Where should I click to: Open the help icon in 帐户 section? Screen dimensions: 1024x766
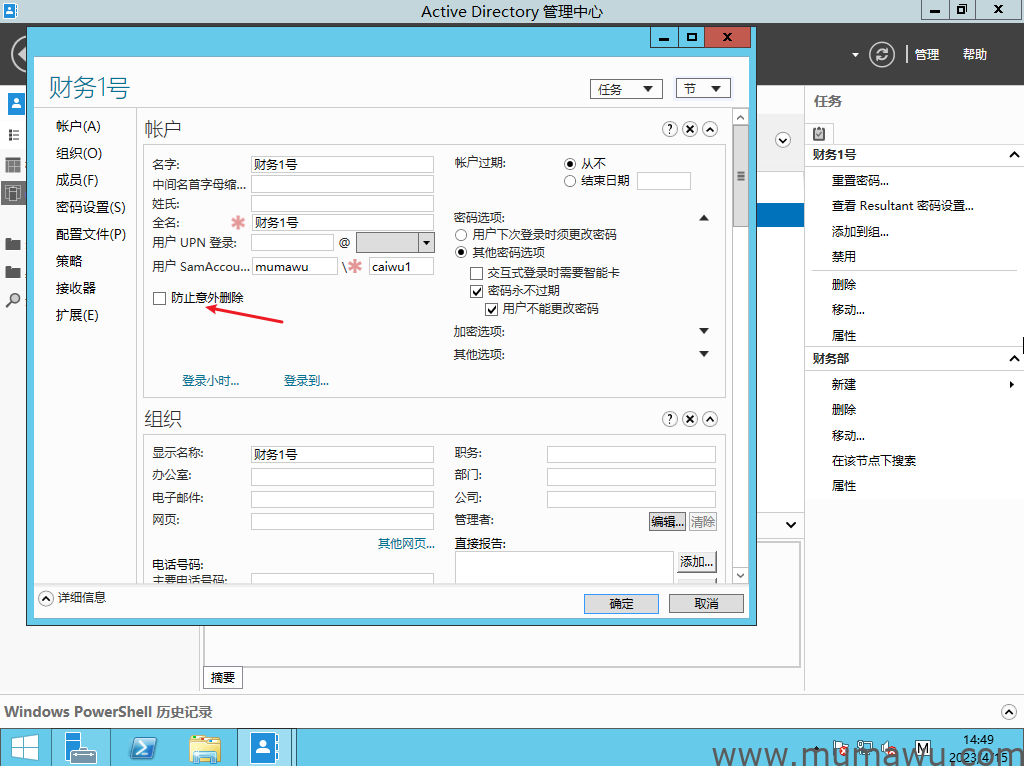[669, 129]
